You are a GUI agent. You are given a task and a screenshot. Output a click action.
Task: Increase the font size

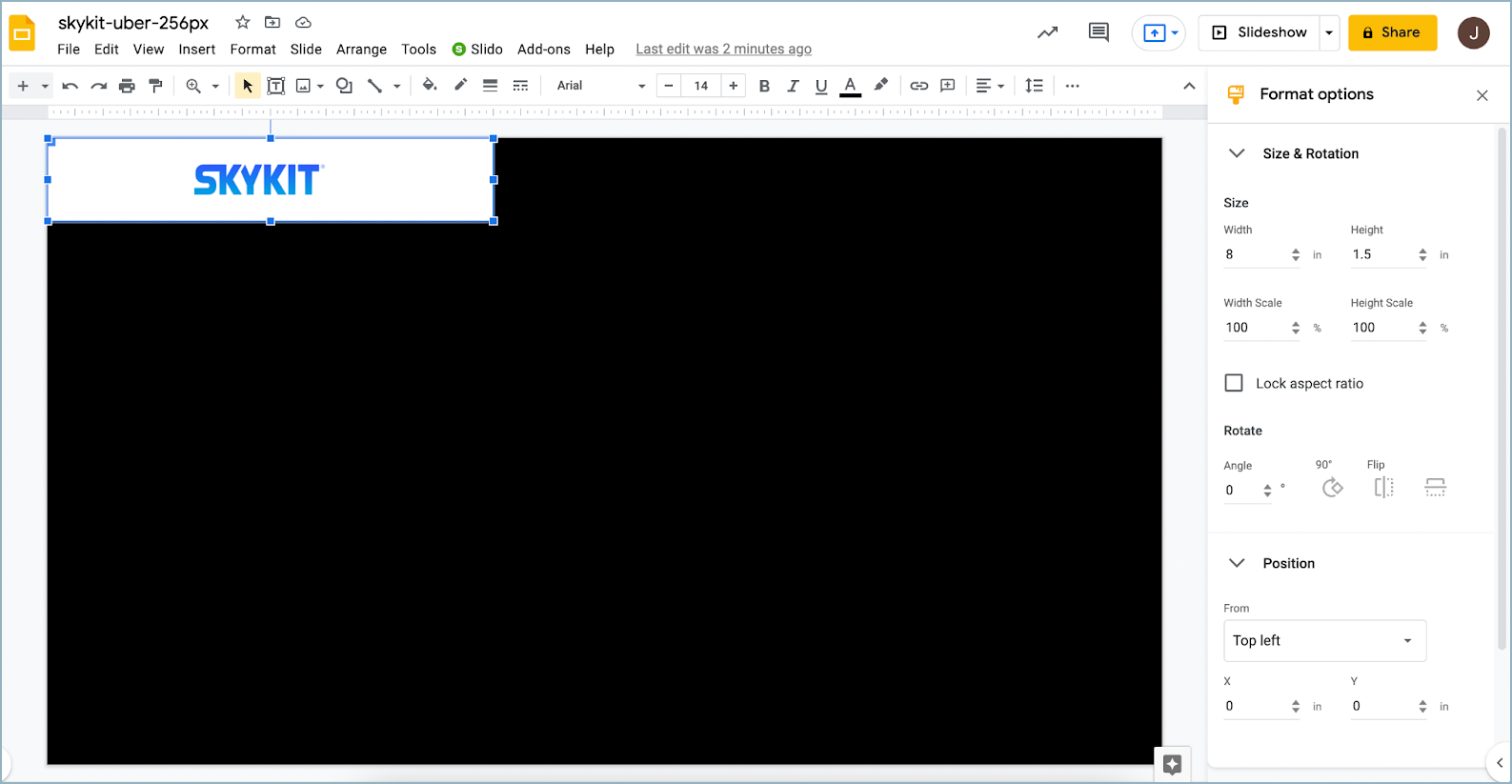pos(733,86)
